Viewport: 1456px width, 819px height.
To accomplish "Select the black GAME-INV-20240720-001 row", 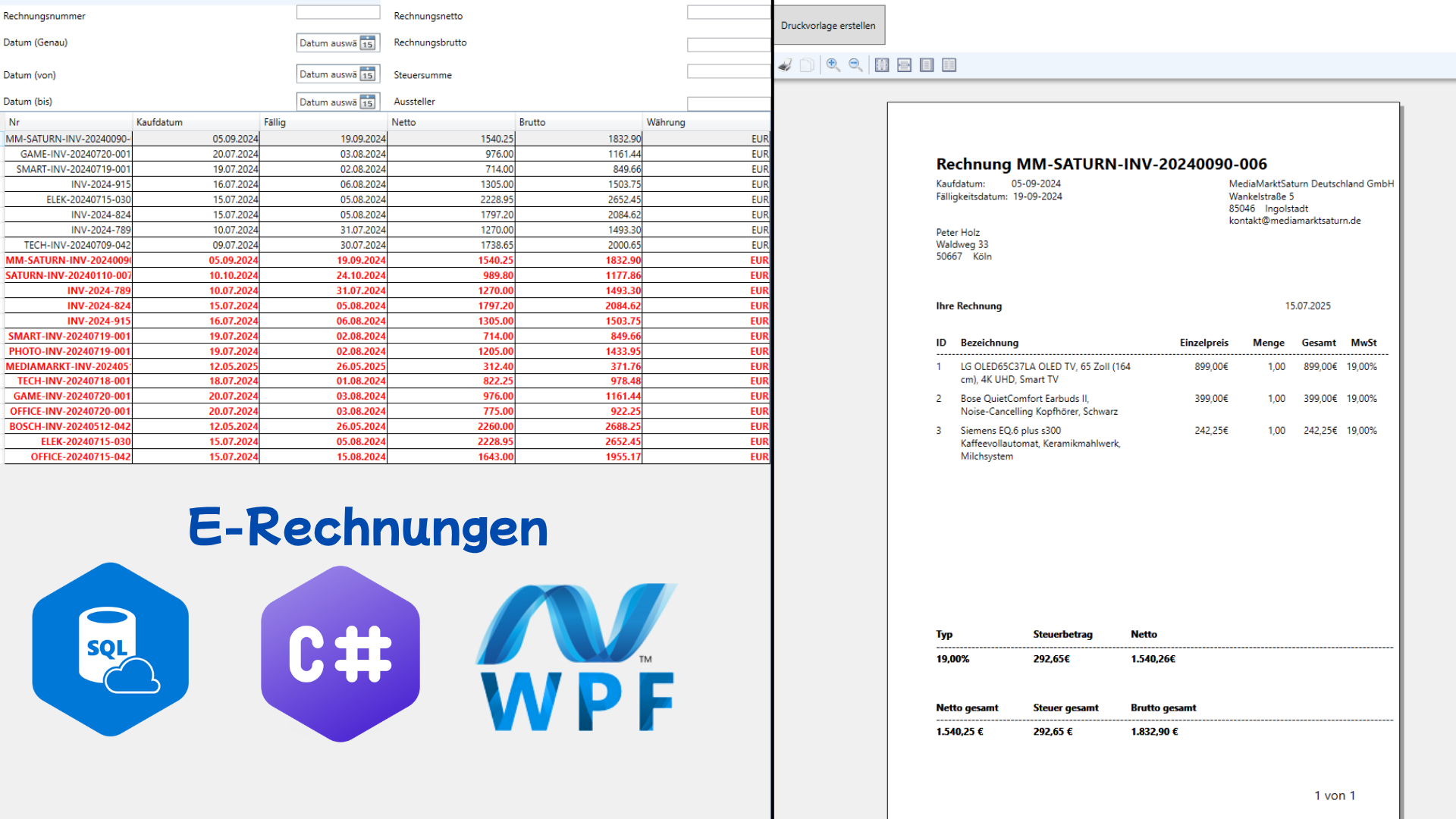I will (388, 154).
